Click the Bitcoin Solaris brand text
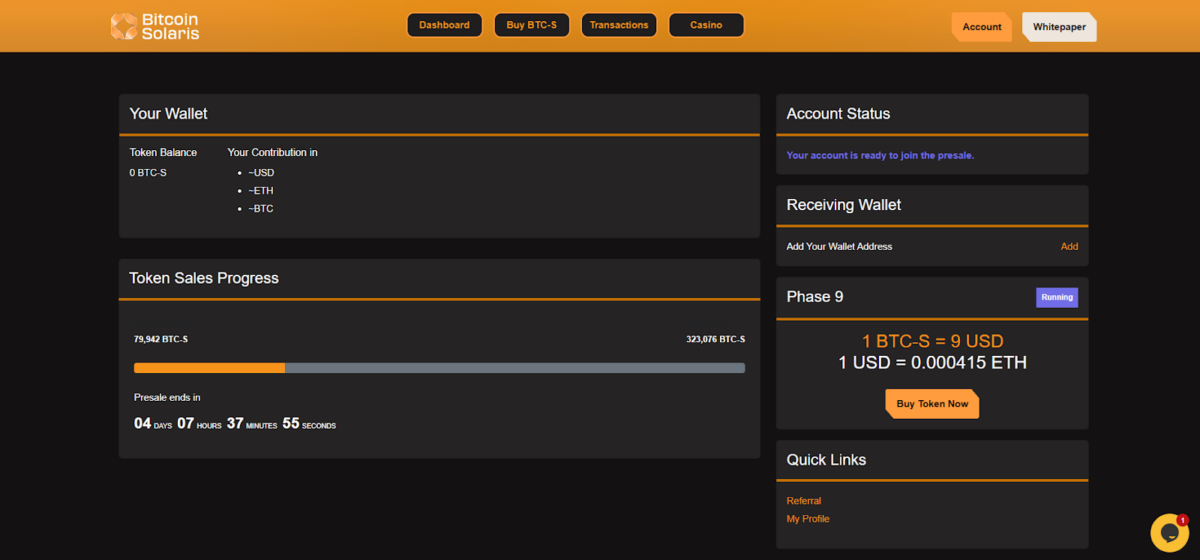Screen dimensions: 1200x560 170,26
